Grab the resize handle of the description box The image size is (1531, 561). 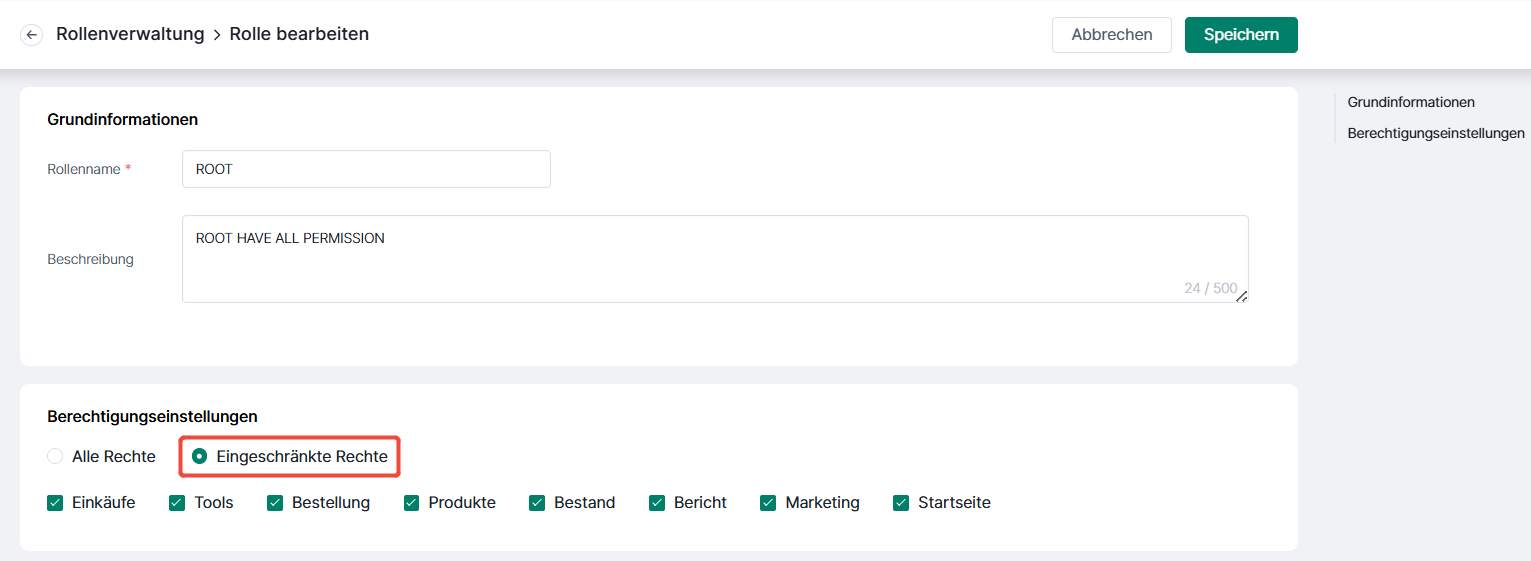tap(1241, 296)
